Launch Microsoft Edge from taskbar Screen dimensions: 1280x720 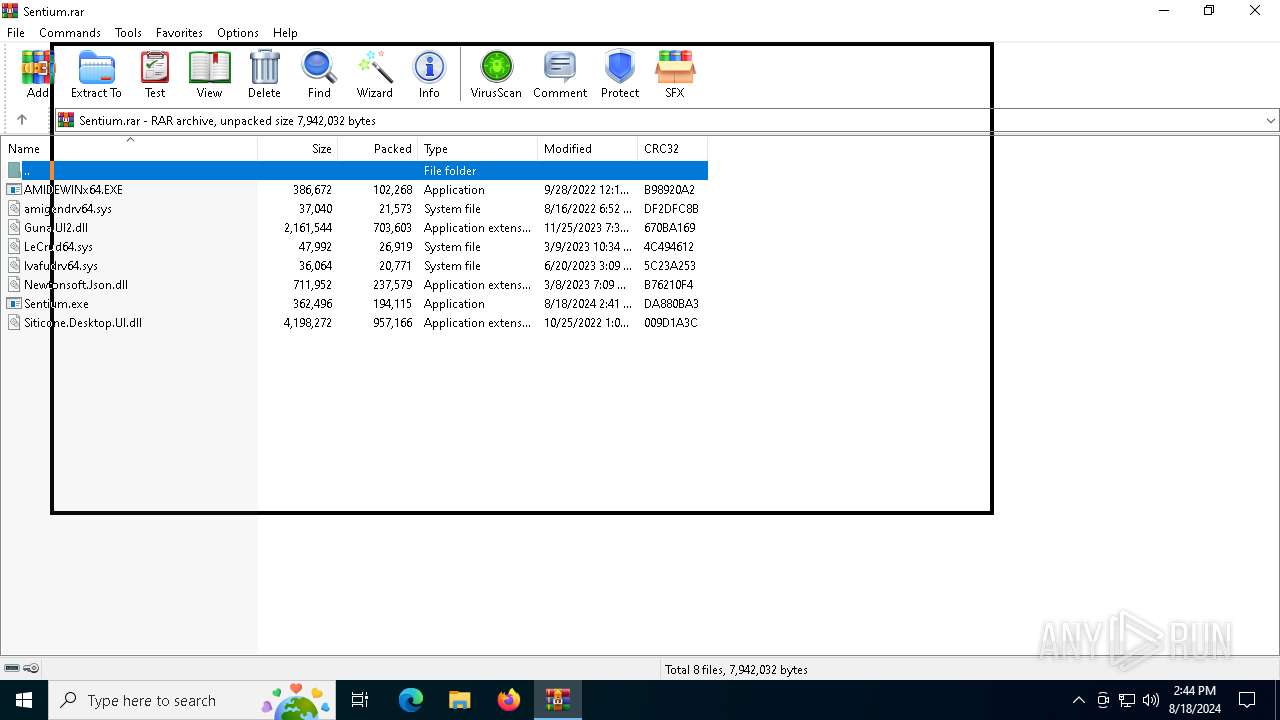[411, 700]
